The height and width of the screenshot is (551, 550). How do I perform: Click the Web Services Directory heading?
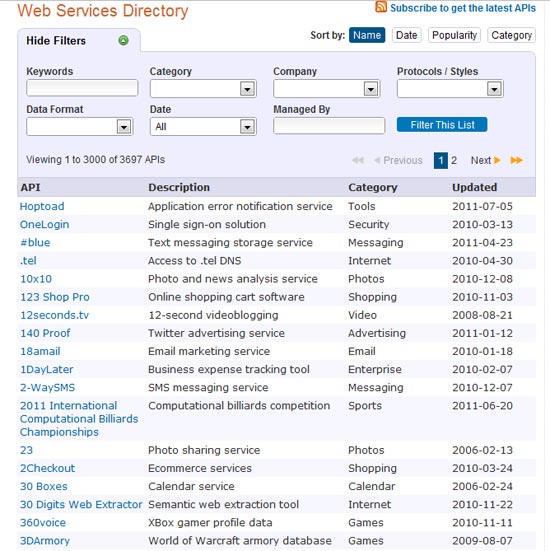click(x=103, y=11)
